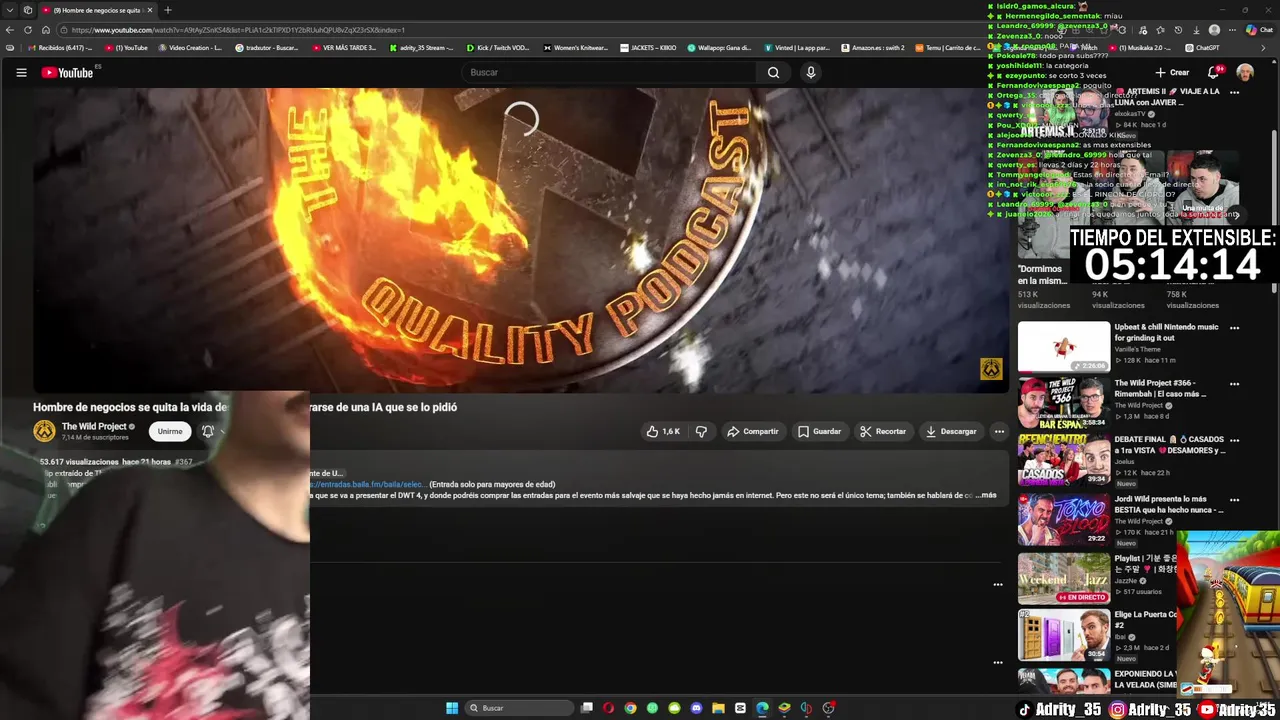Image resolution: width=1280 pixels, height=720 pixels.
Task: Close the Hombre de negocios tab
Action: [150, 10]
